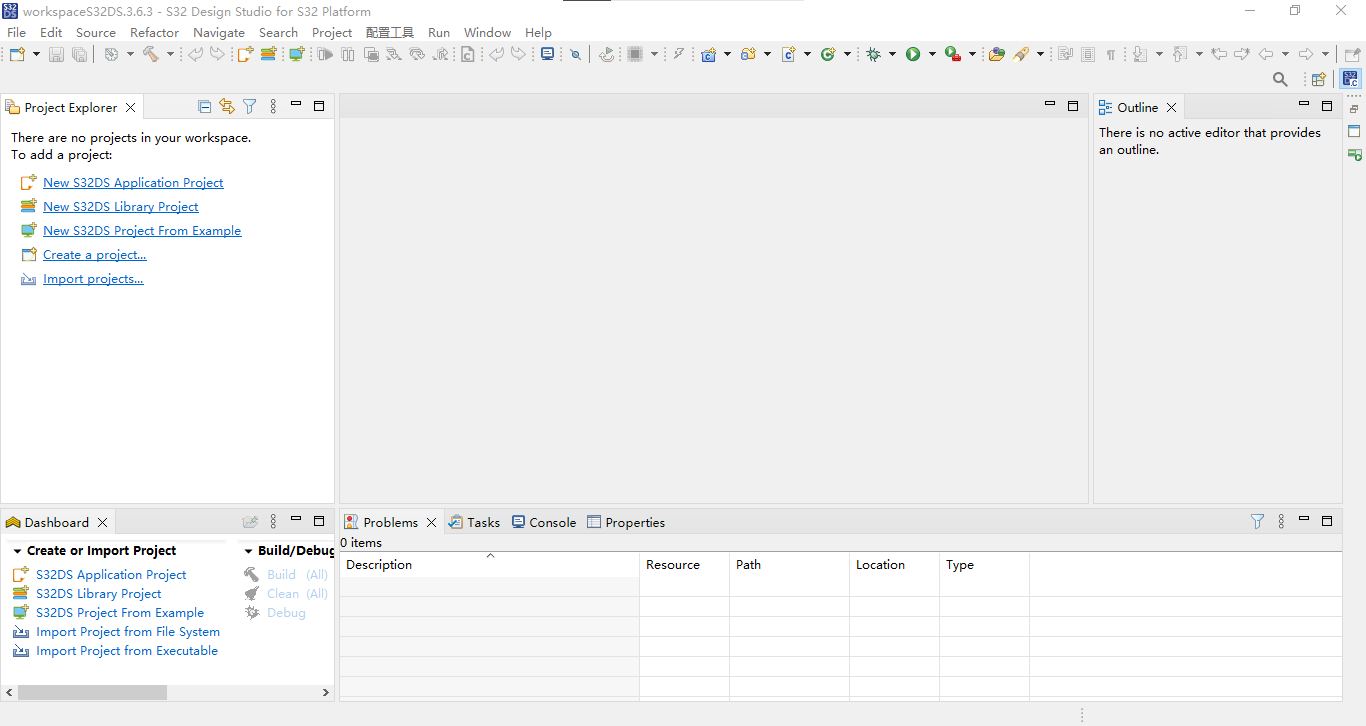Collapse all in Project Explorer
Screen dimensions: 1366x726
205,106
